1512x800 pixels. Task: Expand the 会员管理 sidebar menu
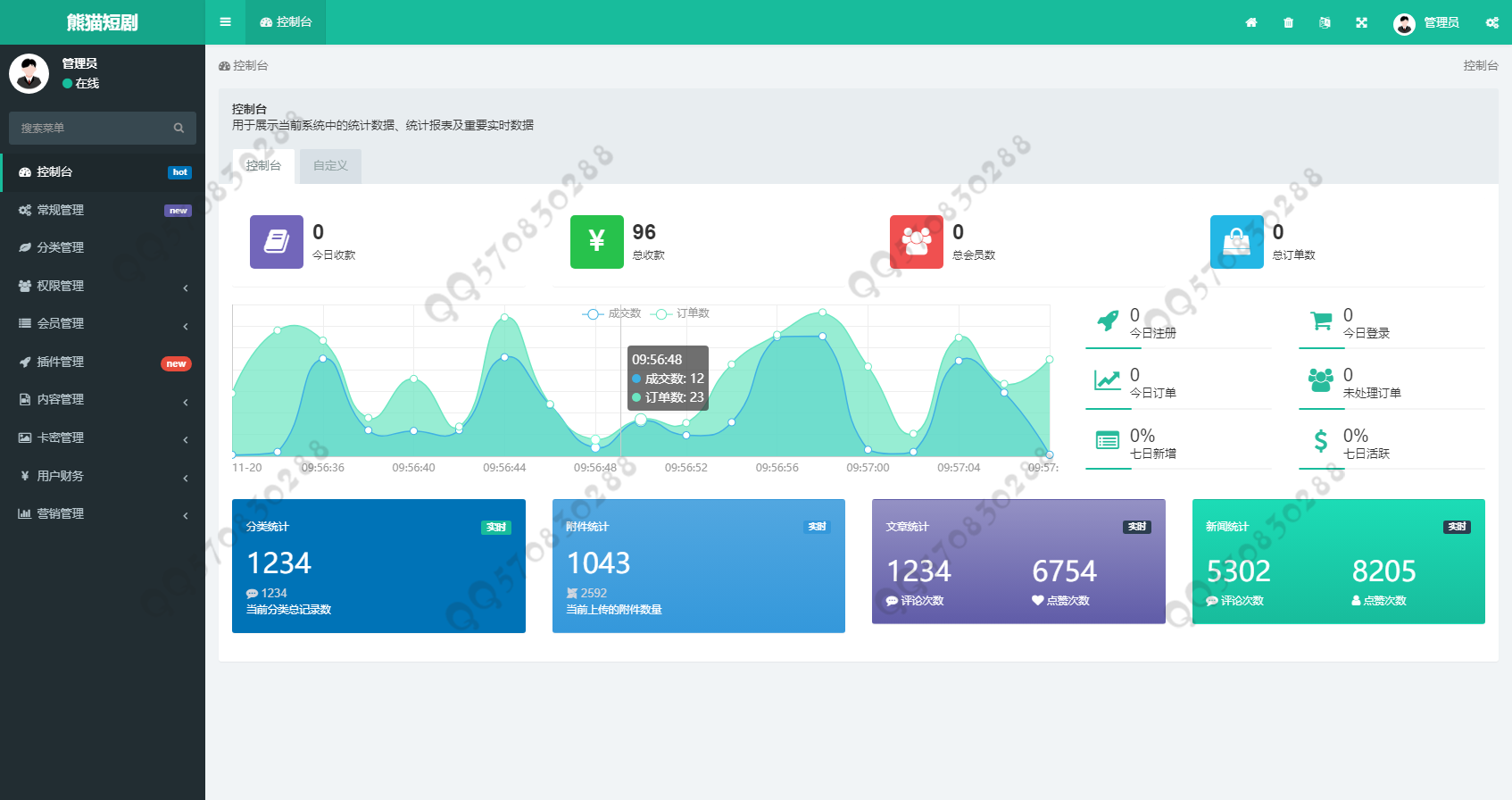(103, 323)
